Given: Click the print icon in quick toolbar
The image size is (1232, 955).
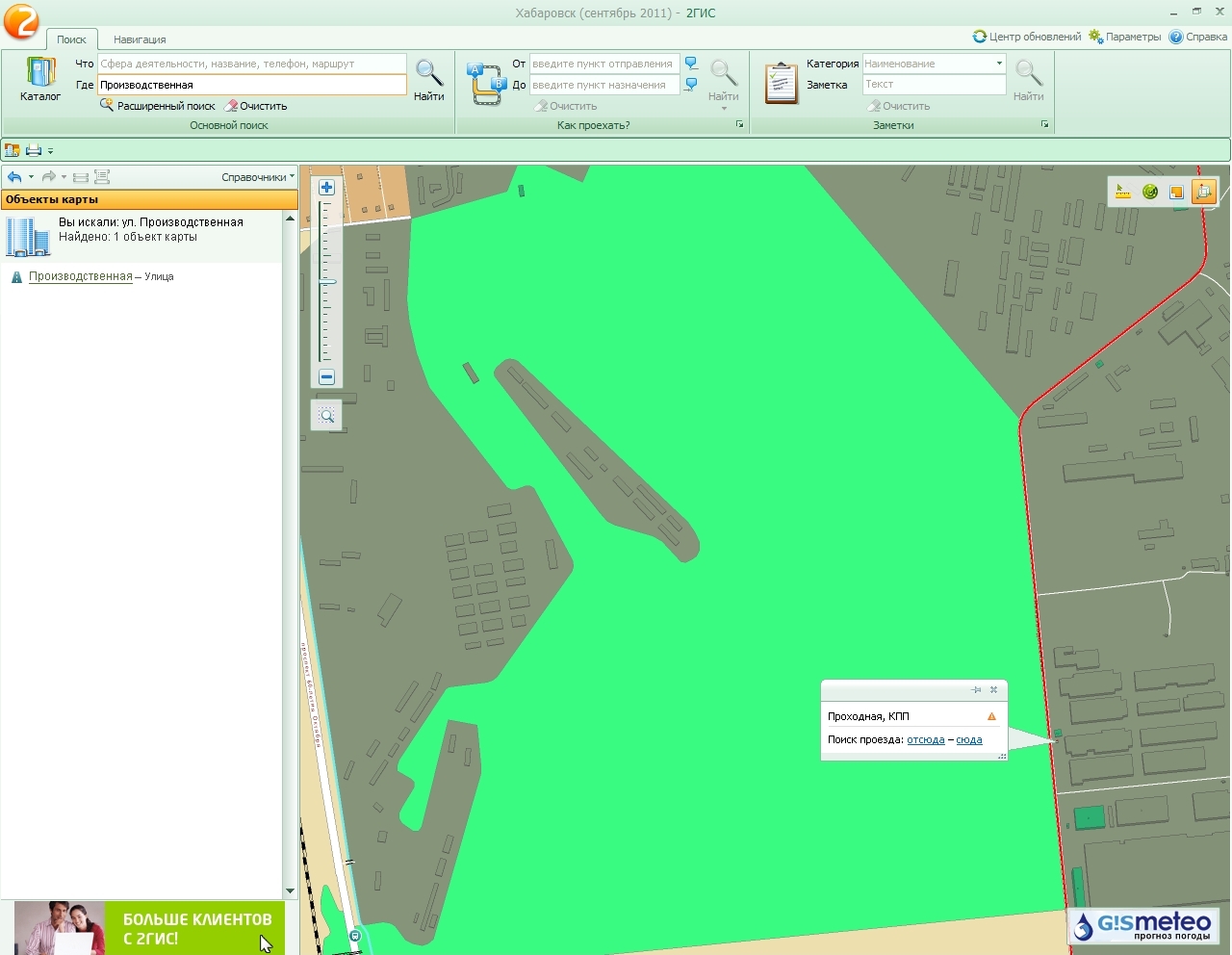Looking at the screenshot, I should coord(34,150).
